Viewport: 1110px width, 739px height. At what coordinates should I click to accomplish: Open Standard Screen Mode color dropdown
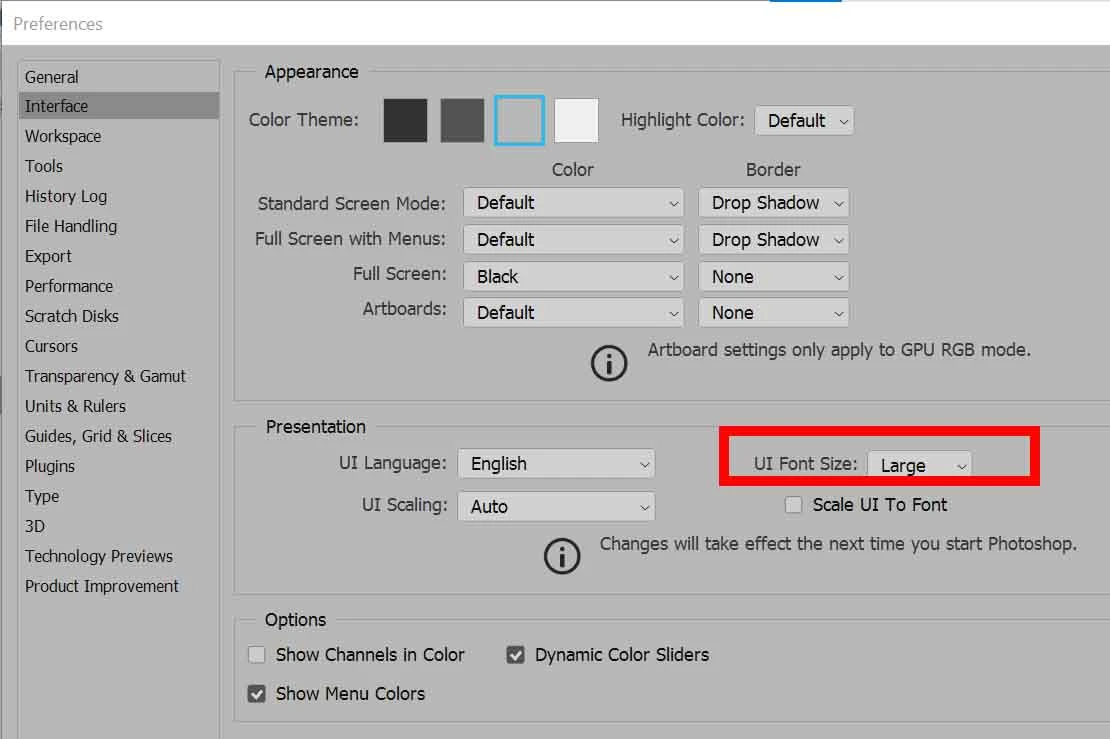[x=573, y=203]
